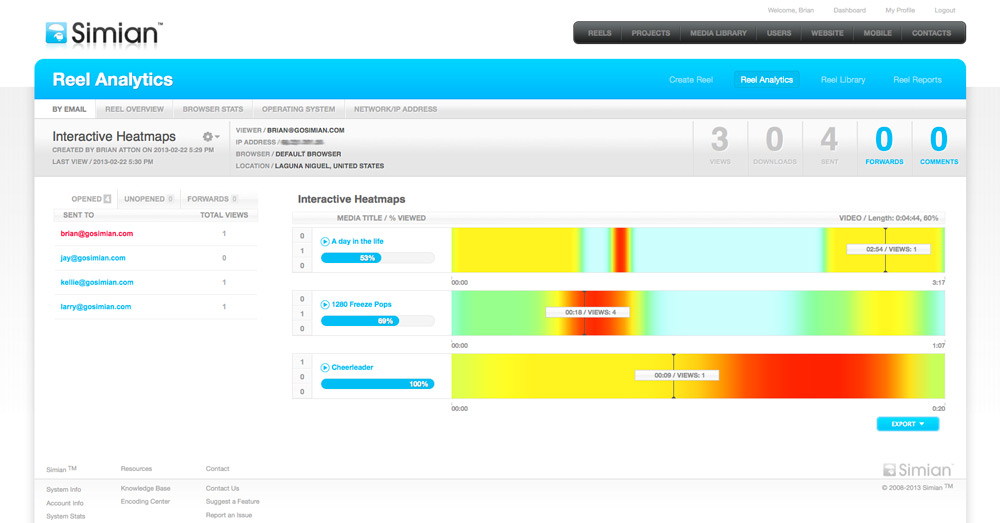Click the Simian logo in the header

tap(104, 33)
